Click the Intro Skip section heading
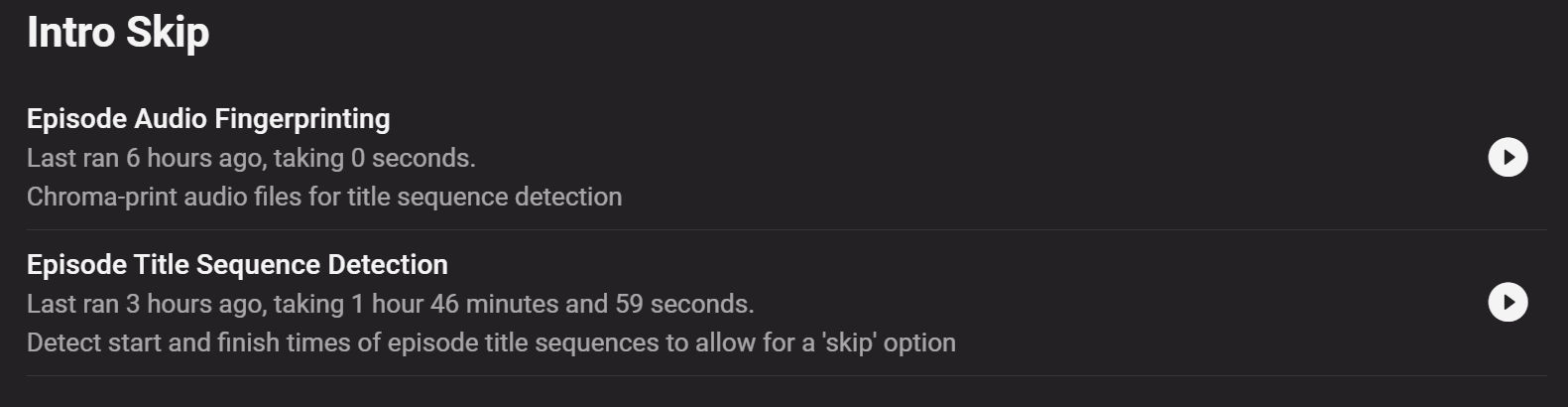Screen dimensions: 1568x407 [x=118, y=33]
